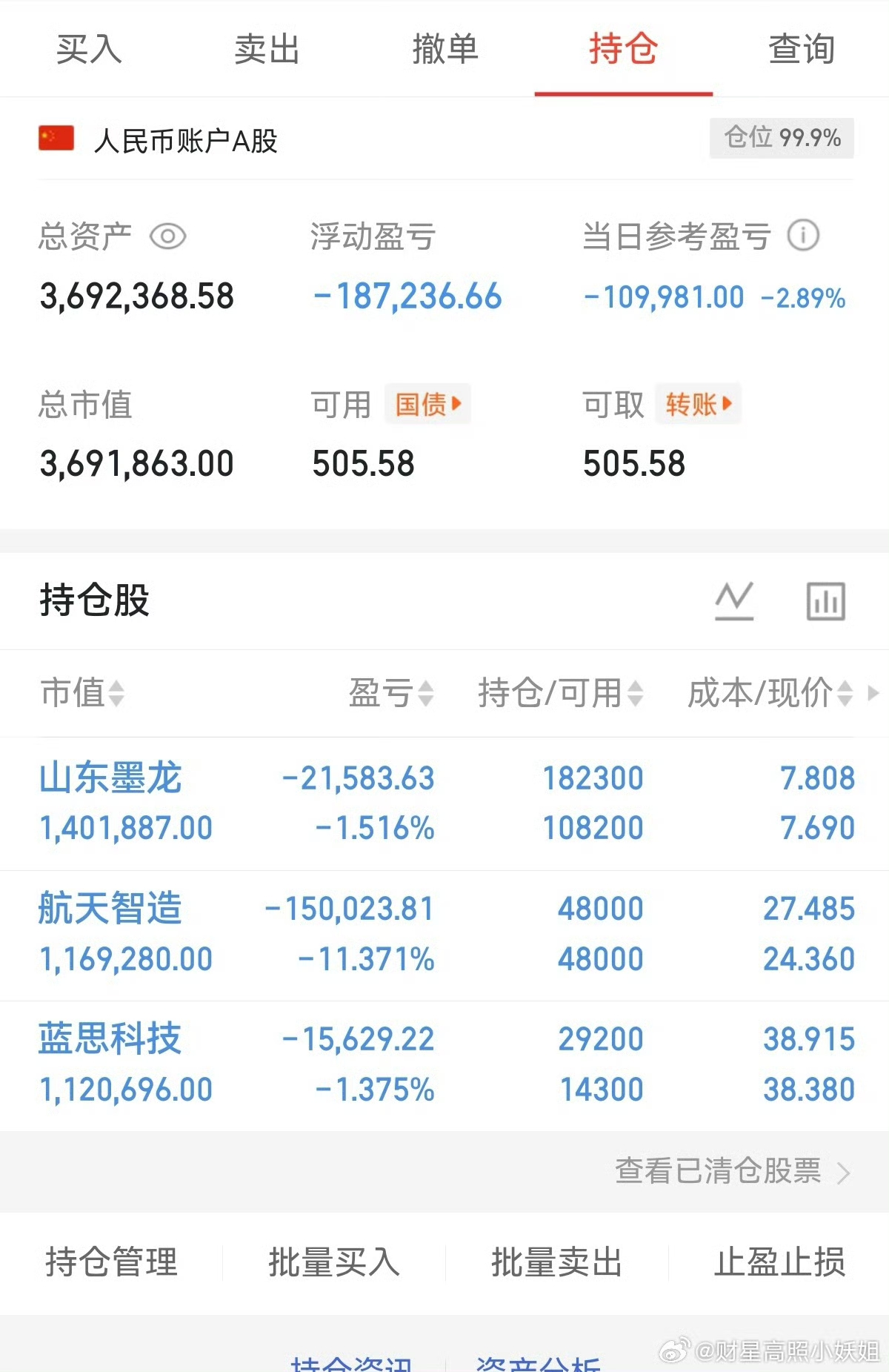Open the 国债 treasury bond shortcut
Viewport: 889px width, 1372px height.
point(427,404)
